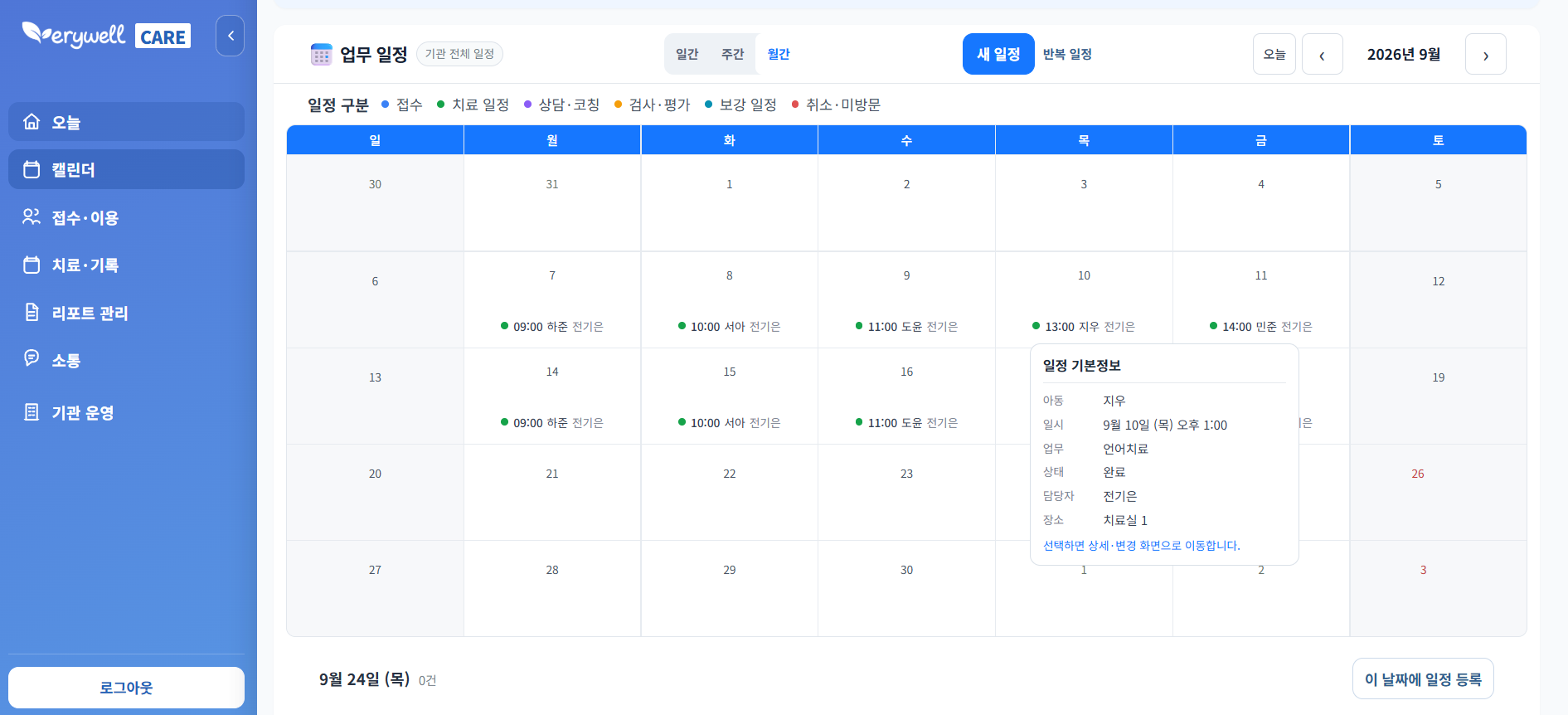The height and width of the screenshot is (715, 1568).
Task: Click the 2026년 9월 month label
Action: tap(1403, 54)
